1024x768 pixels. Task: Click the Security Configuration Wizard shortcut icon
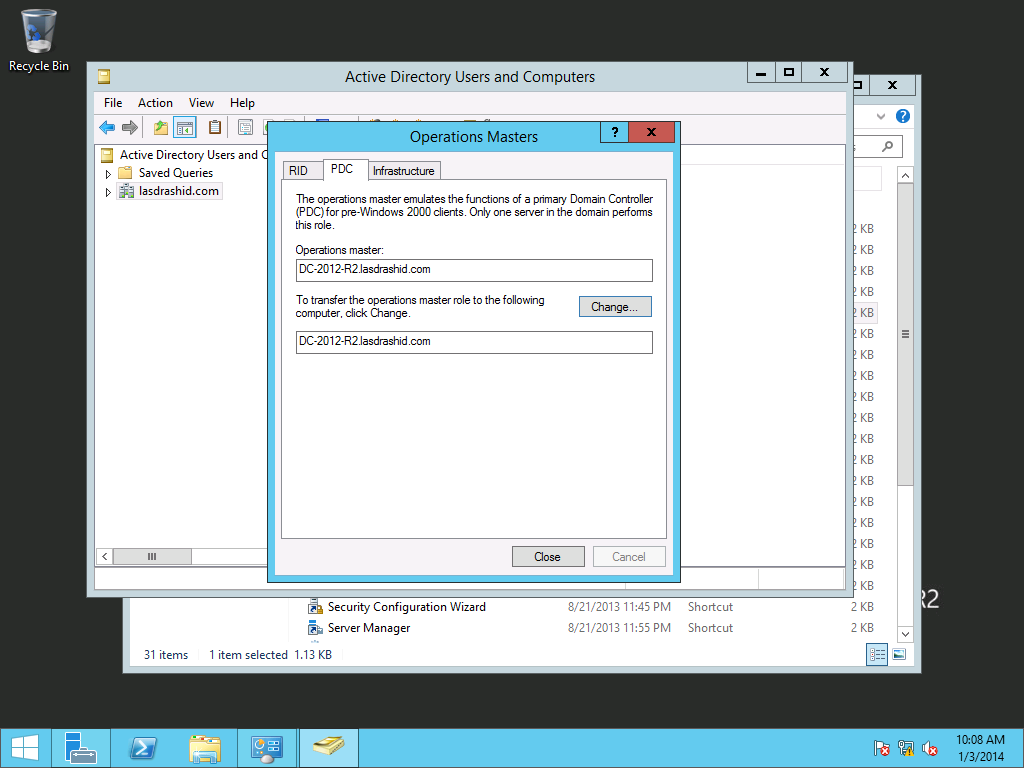pos(315,607)
